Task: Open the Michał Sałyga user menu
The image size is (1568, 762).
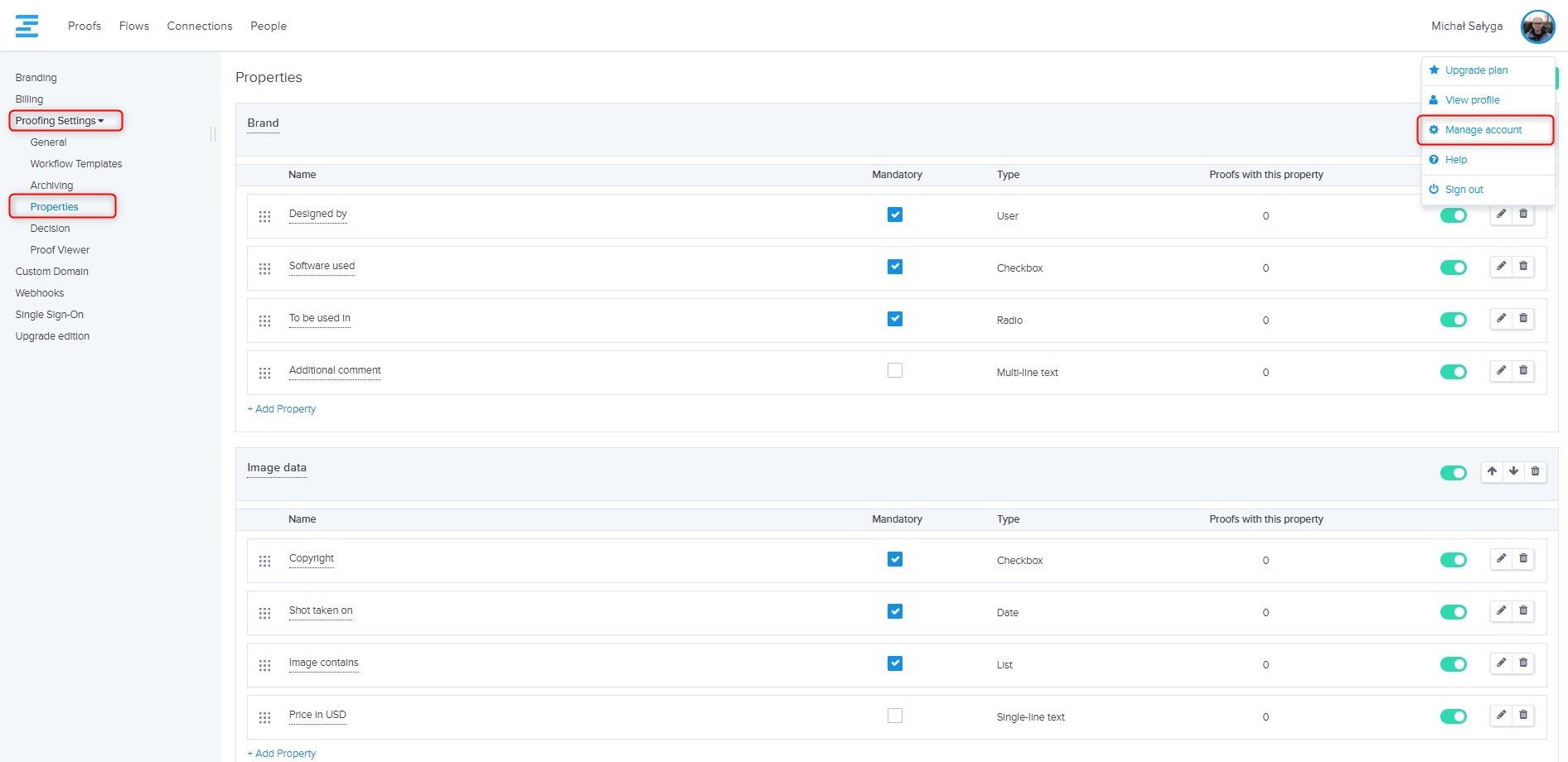Action: 1466,27
